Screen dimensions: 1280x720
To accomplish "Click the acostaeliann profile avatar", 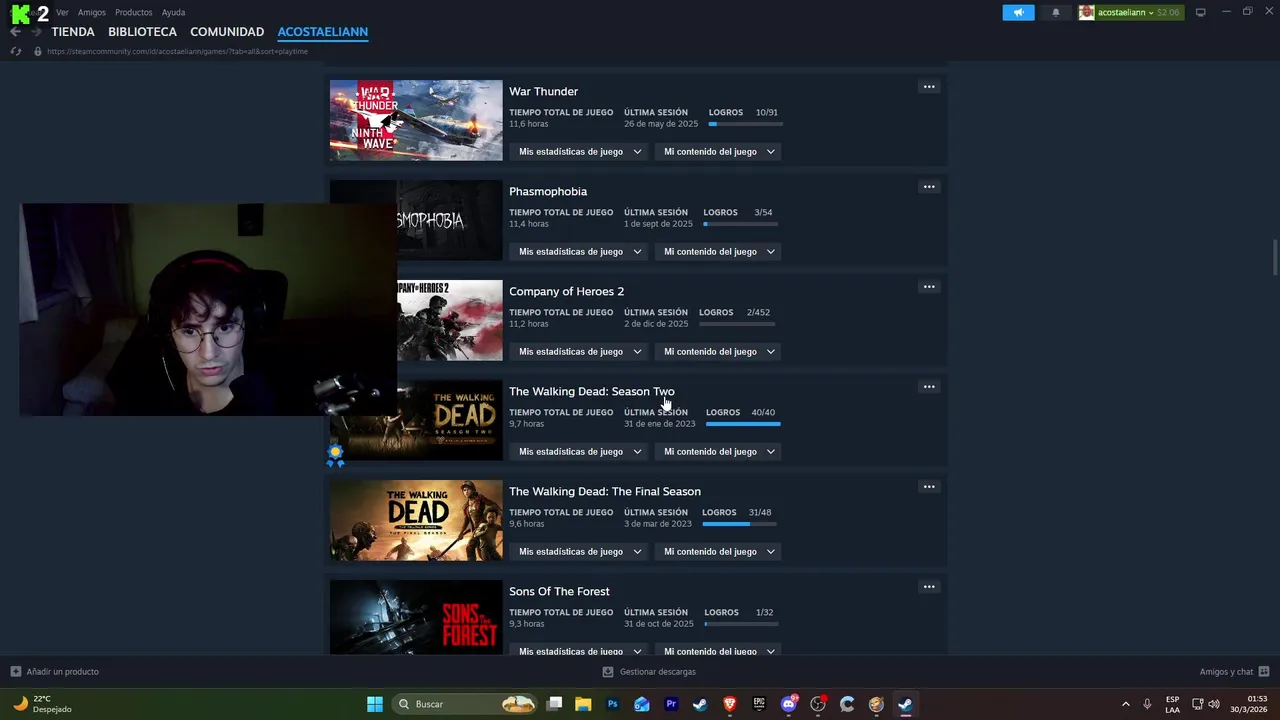I will pos(1086,12).
